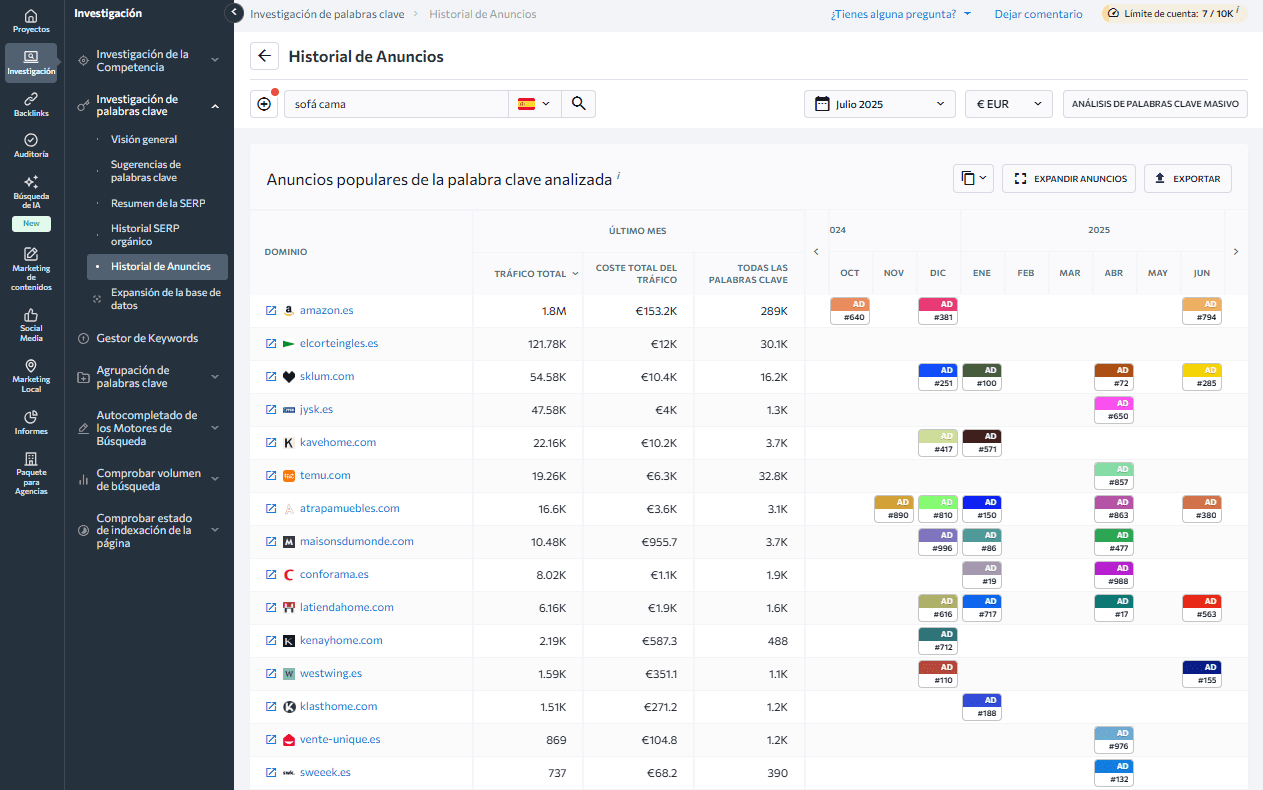The width and height of the screenshot is (1263, 790).
Task: Expand Comprobar estado de indexación
Action: [215, 531]
